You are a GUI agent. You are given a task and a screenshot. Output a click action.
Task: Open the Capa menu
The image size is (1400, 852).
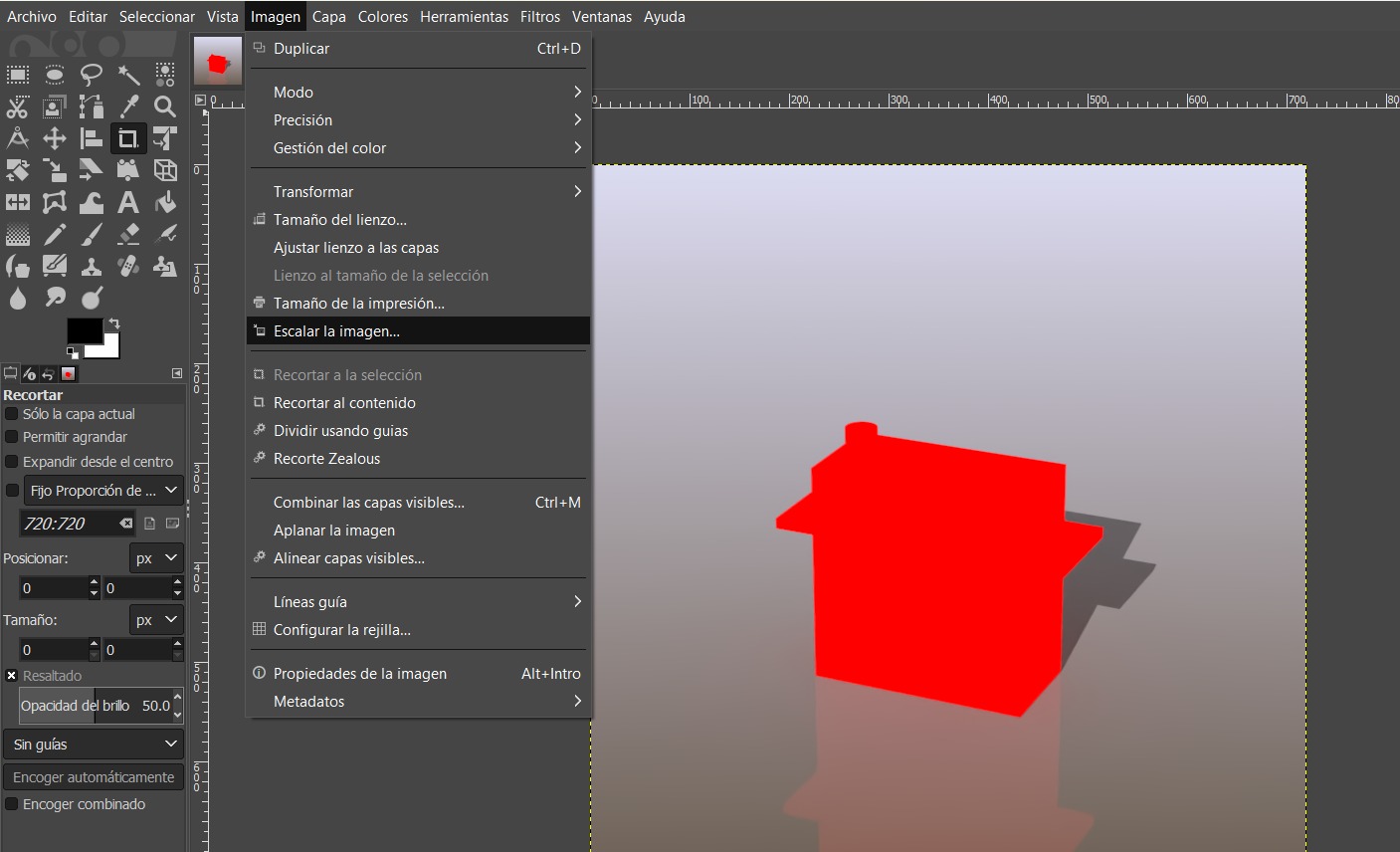328,17
